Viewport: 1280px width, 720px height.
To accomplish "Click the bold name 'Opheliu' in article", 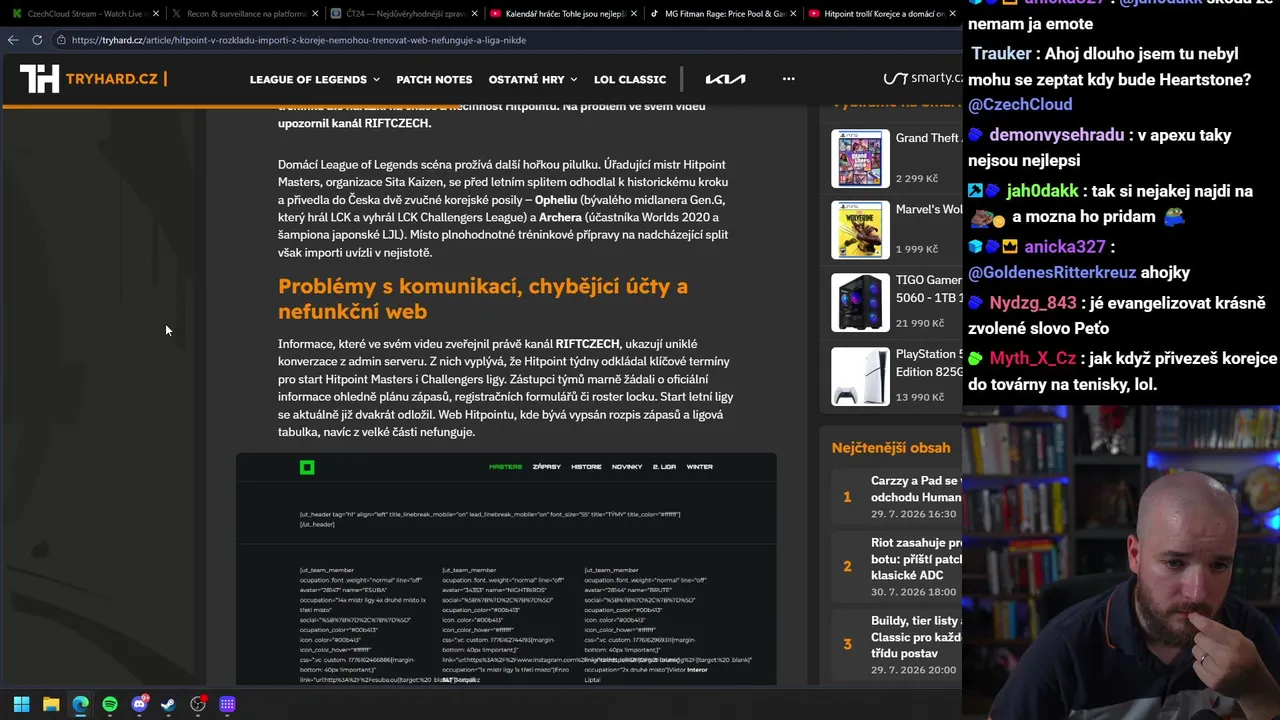I will (556, 200).
